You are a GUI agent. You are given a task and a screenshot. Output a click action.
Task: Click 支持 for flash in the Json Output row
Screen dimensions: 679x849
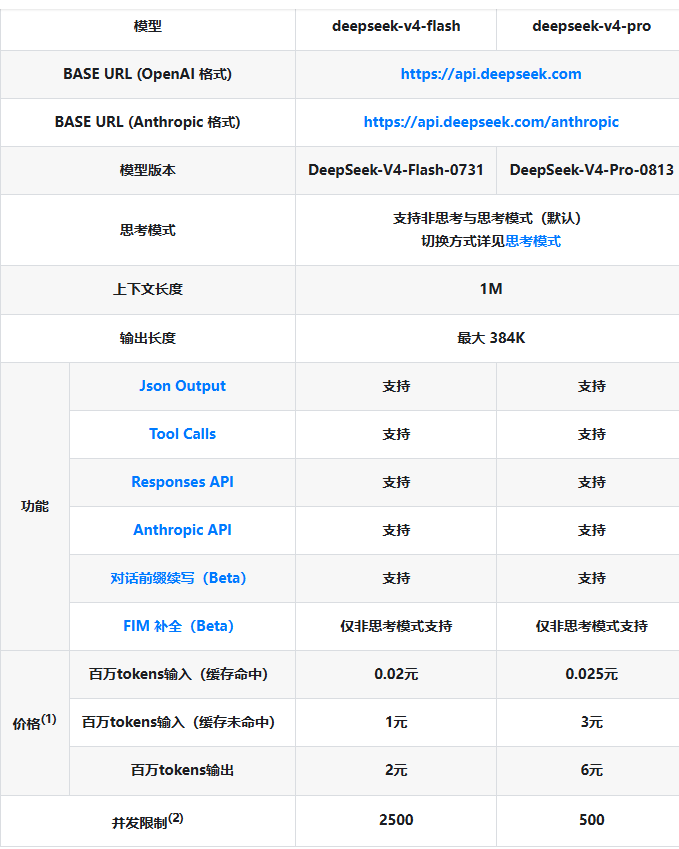click(x=396, y=387)
